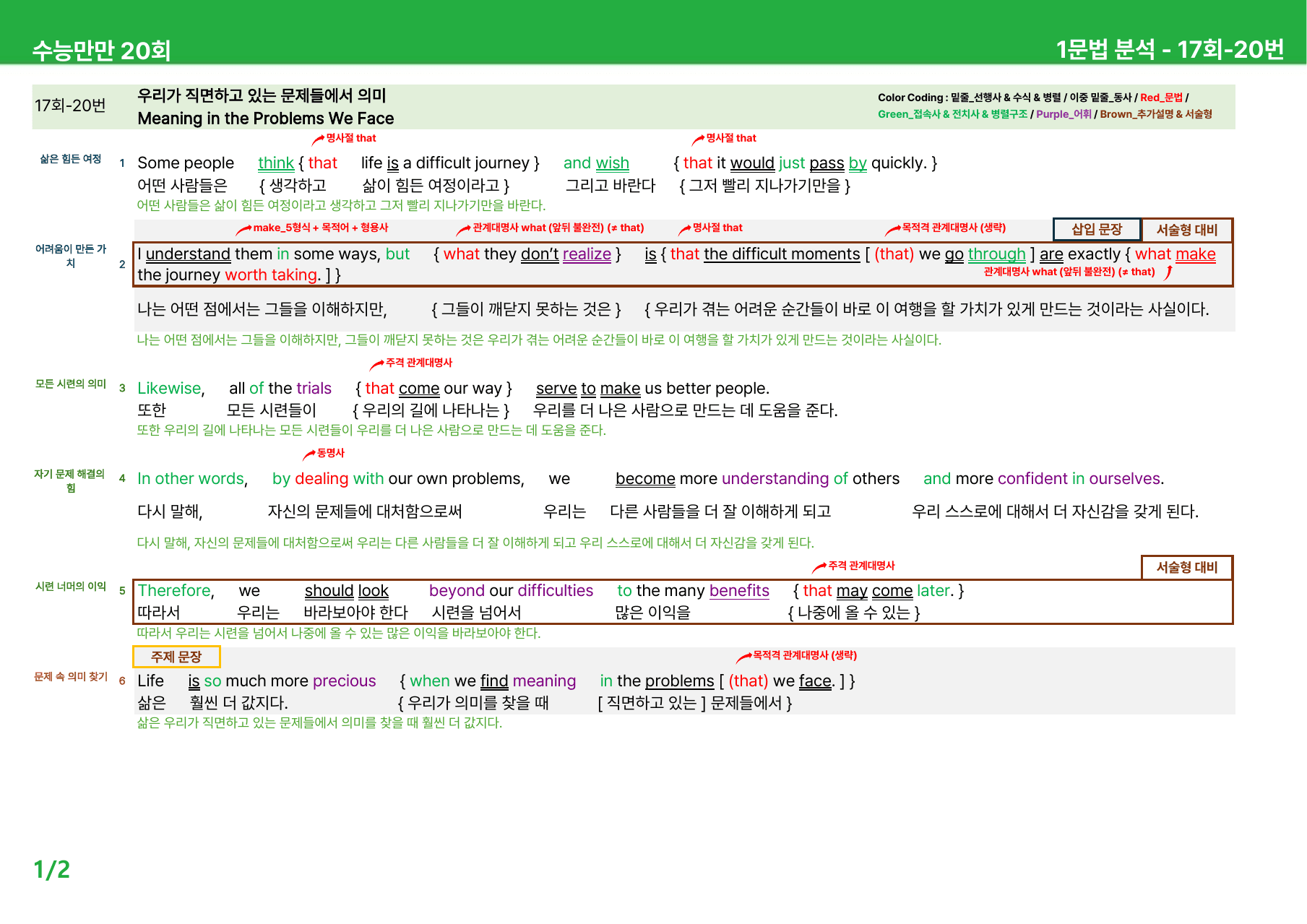
Task: Click the header title '수능만만 20회'
Action: [x=101, y=51]
